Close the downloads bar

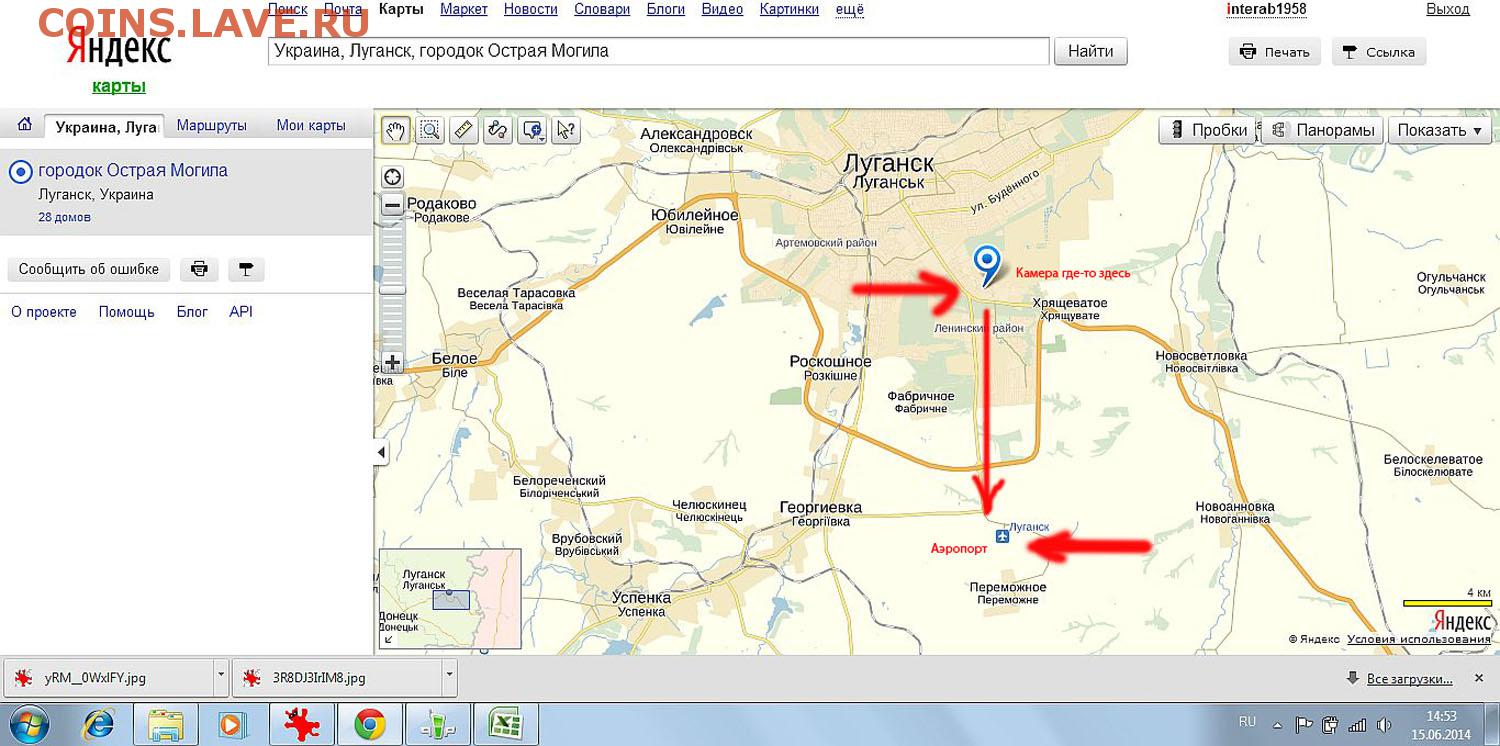[x=1479, y=678]
